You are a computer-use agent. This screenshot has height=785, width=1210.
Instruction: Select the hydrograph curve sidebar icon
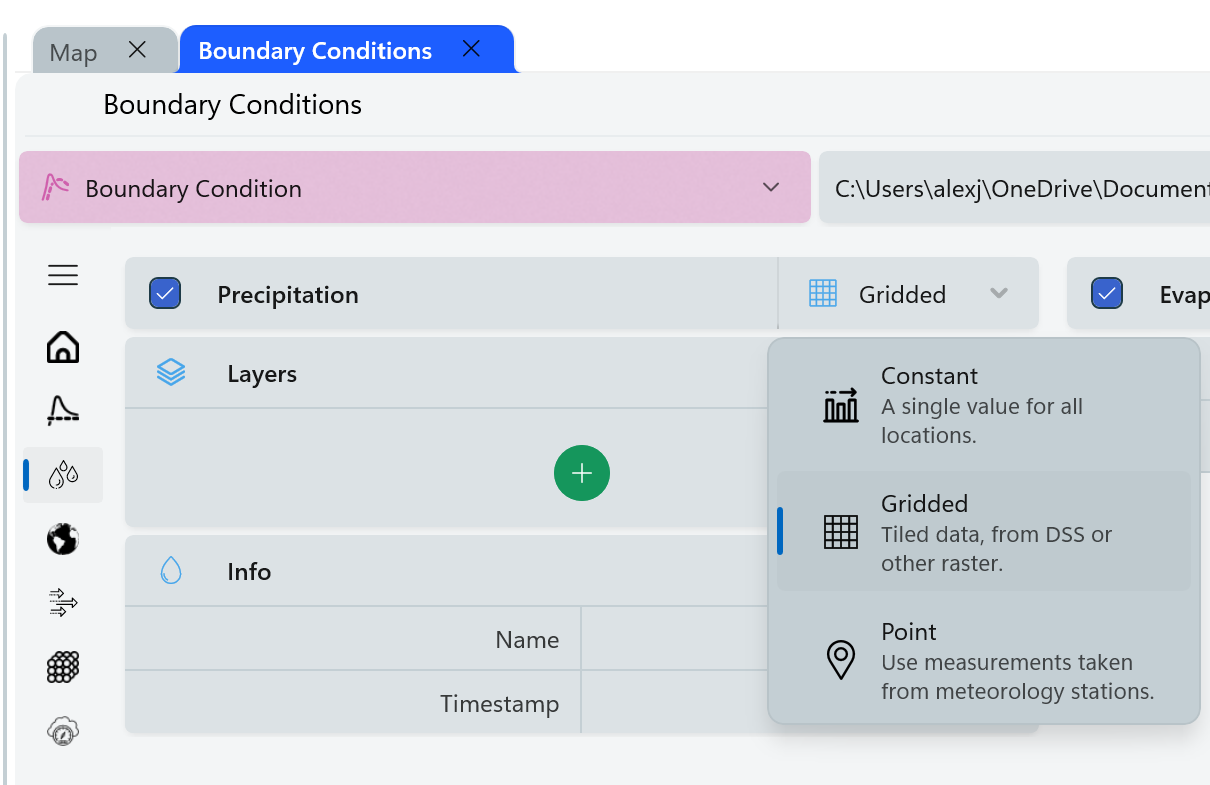pyautogui.click(x=63, y=410)
